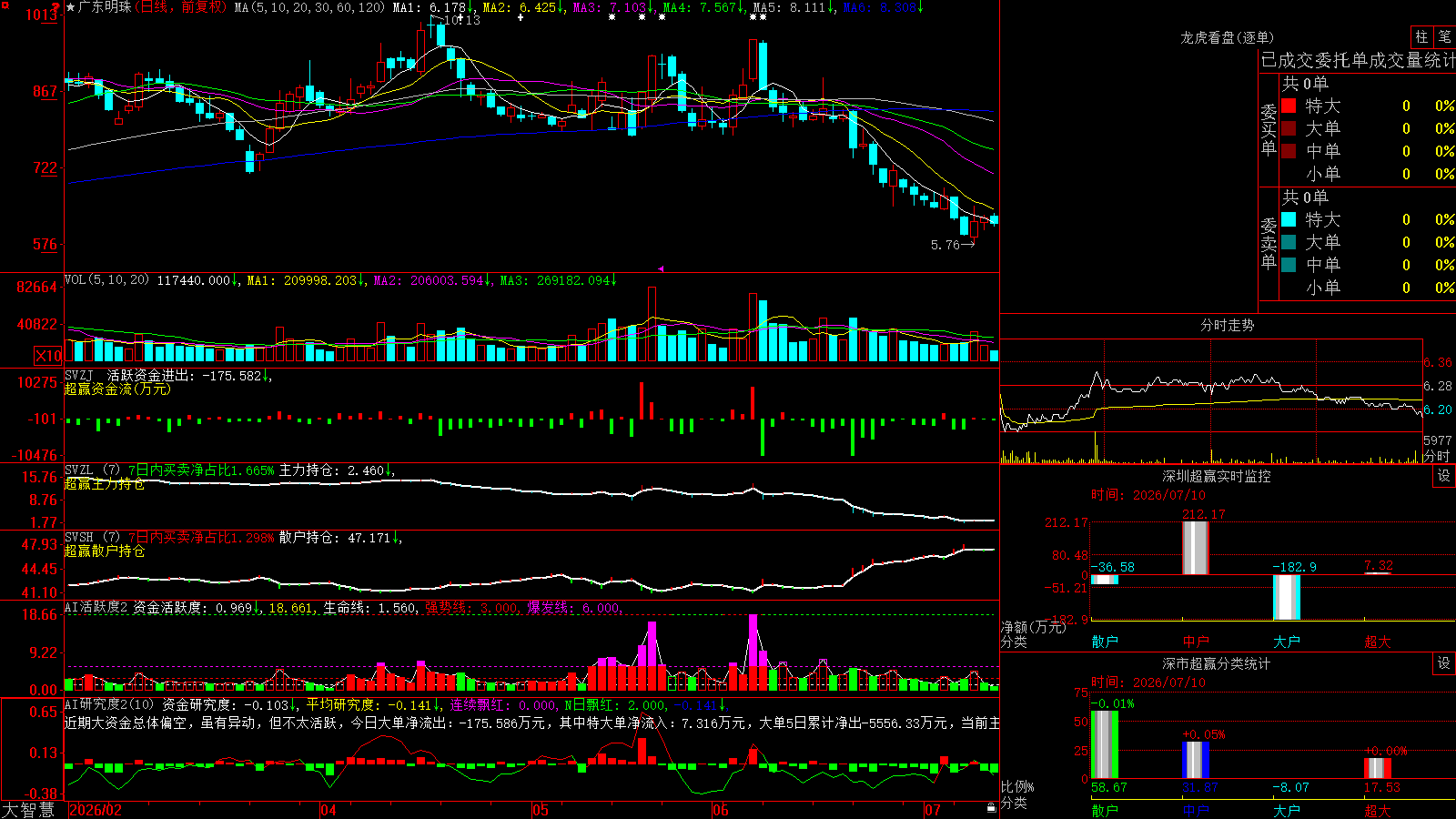1456x819 pixels.
Task: Click the MA(5,10,20,30,60,120) indicator label
Action: click(310, 7)
